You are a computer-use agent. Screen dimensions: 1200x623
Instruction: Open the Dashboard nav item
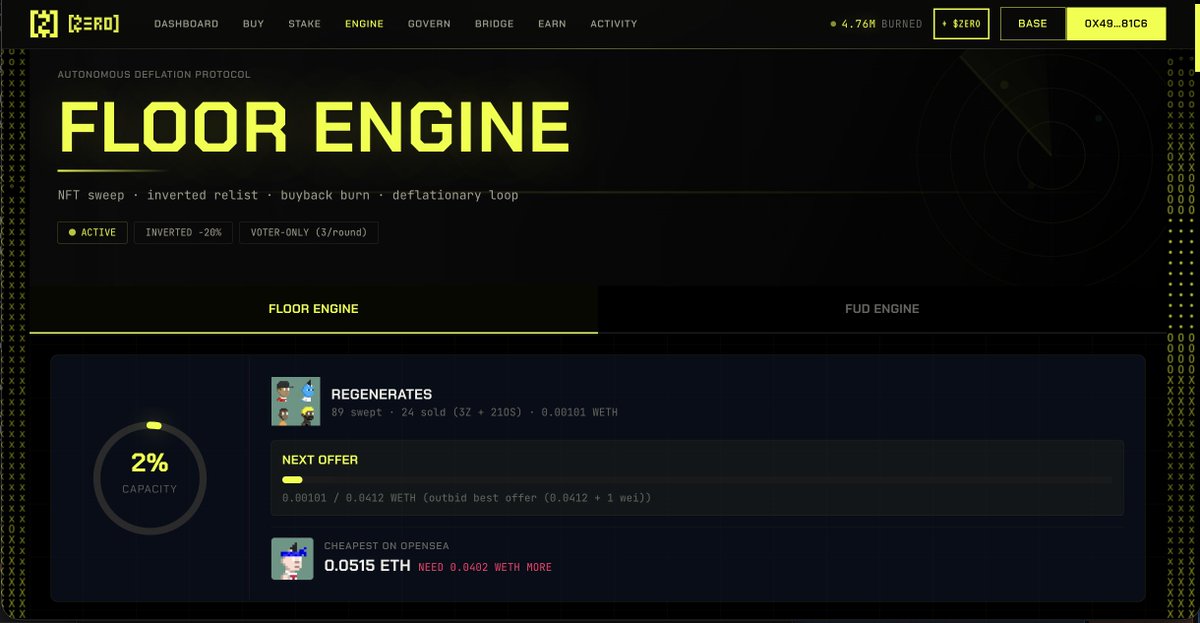coord(186,24)
